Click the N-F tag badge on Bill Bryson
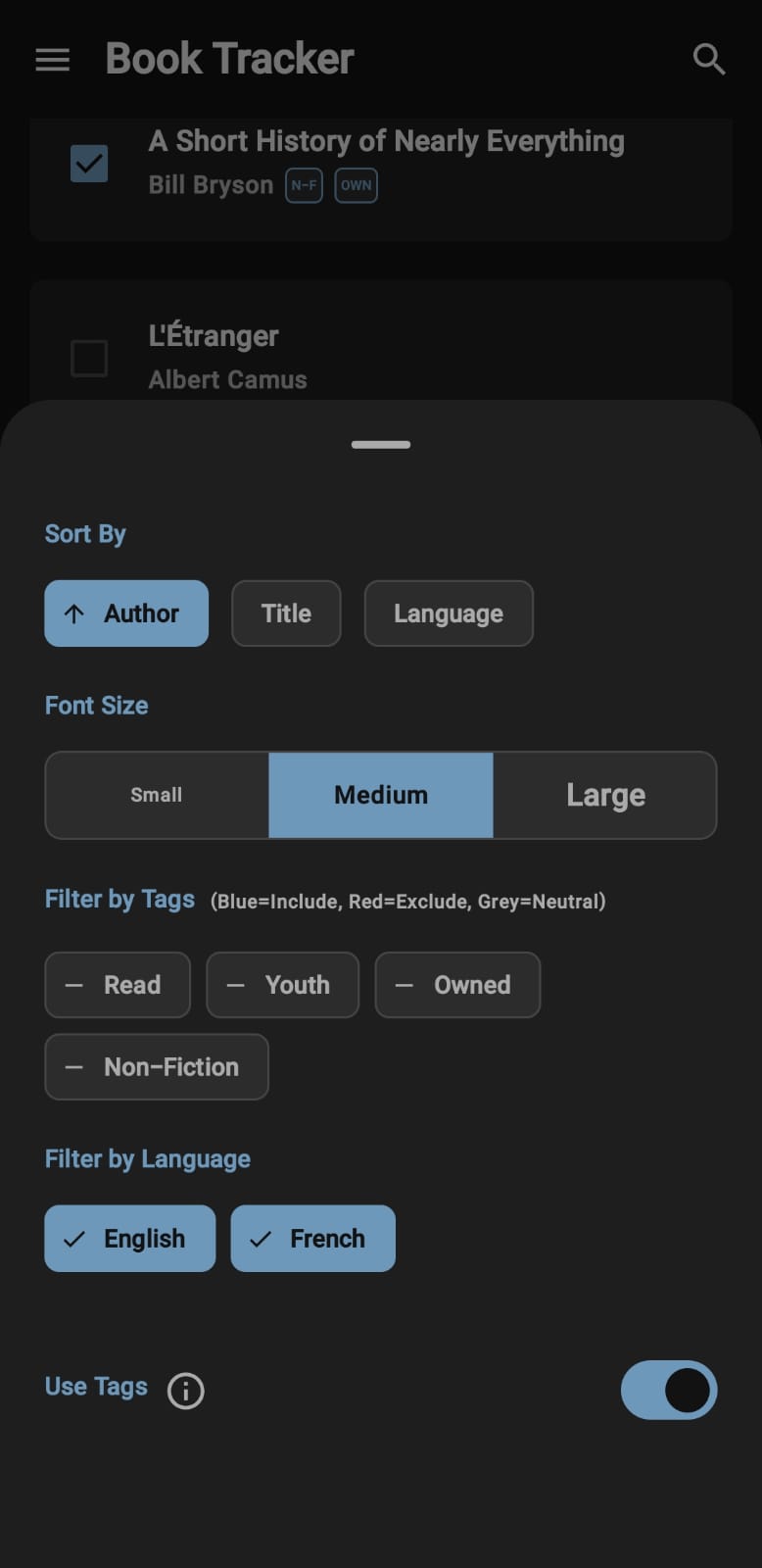 pos(304,185)
